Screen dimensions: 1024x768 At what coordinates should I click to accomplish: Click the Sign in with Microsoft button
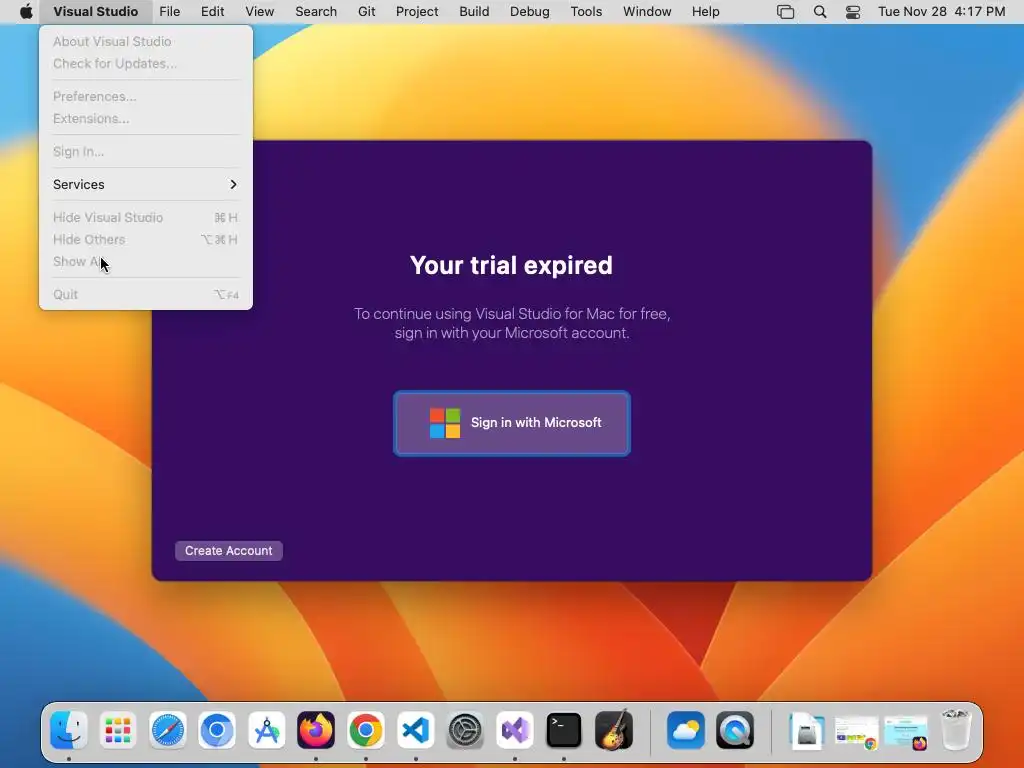[x=511, y=423]
